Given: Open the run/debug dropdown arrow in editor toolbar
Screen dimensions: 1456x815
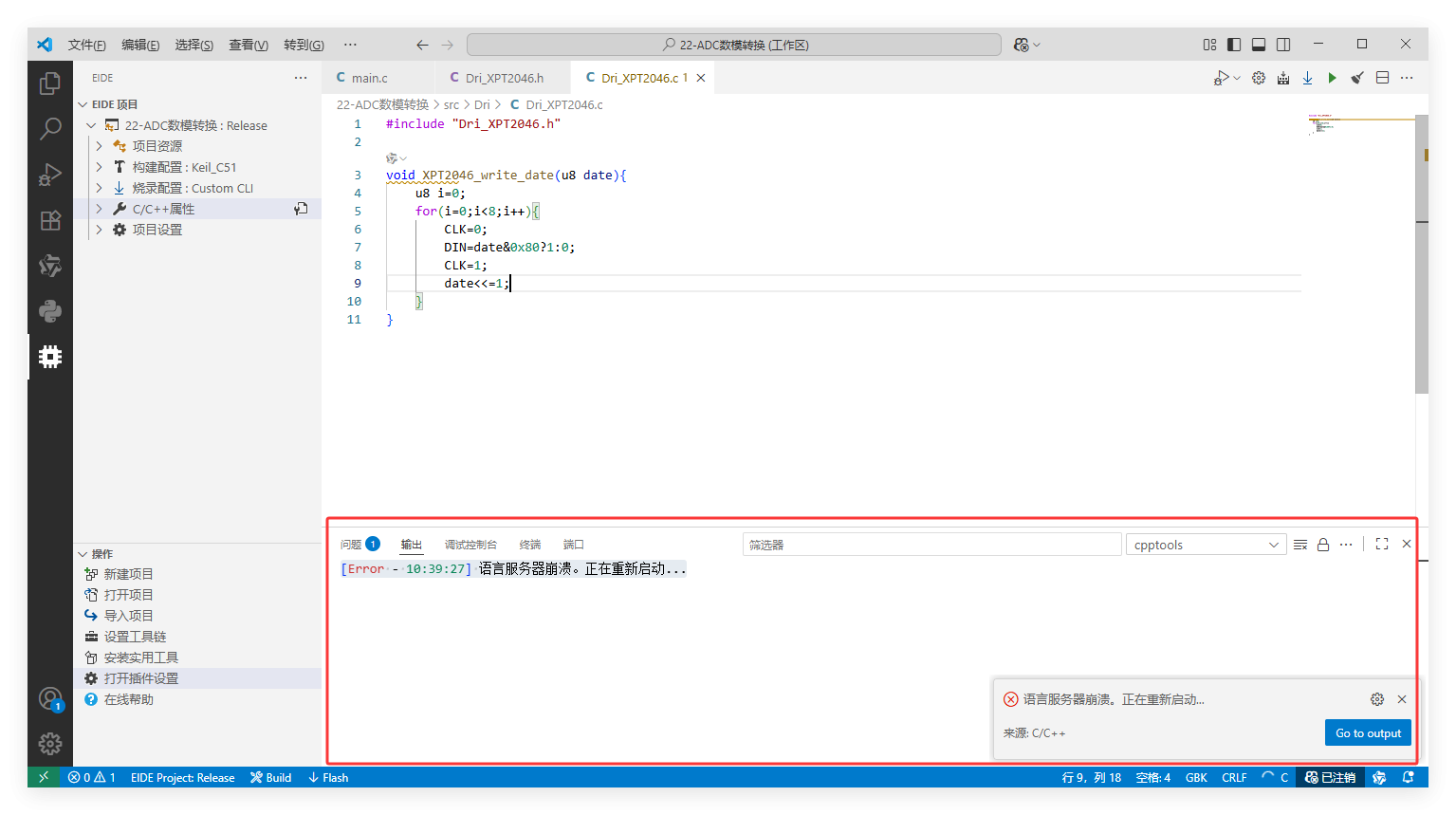Looking at the screenshot, I should click(x=1237, y=78).
